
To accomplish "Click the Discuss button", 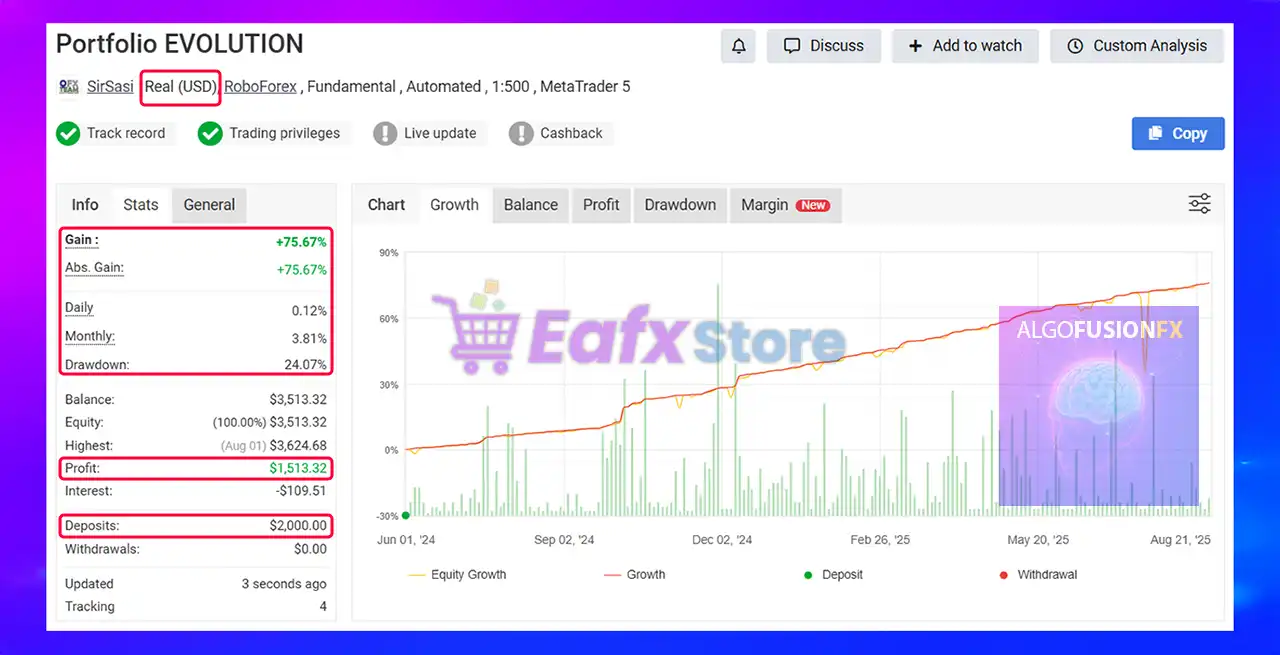I will pyautogui.click(x=824, y=46).
